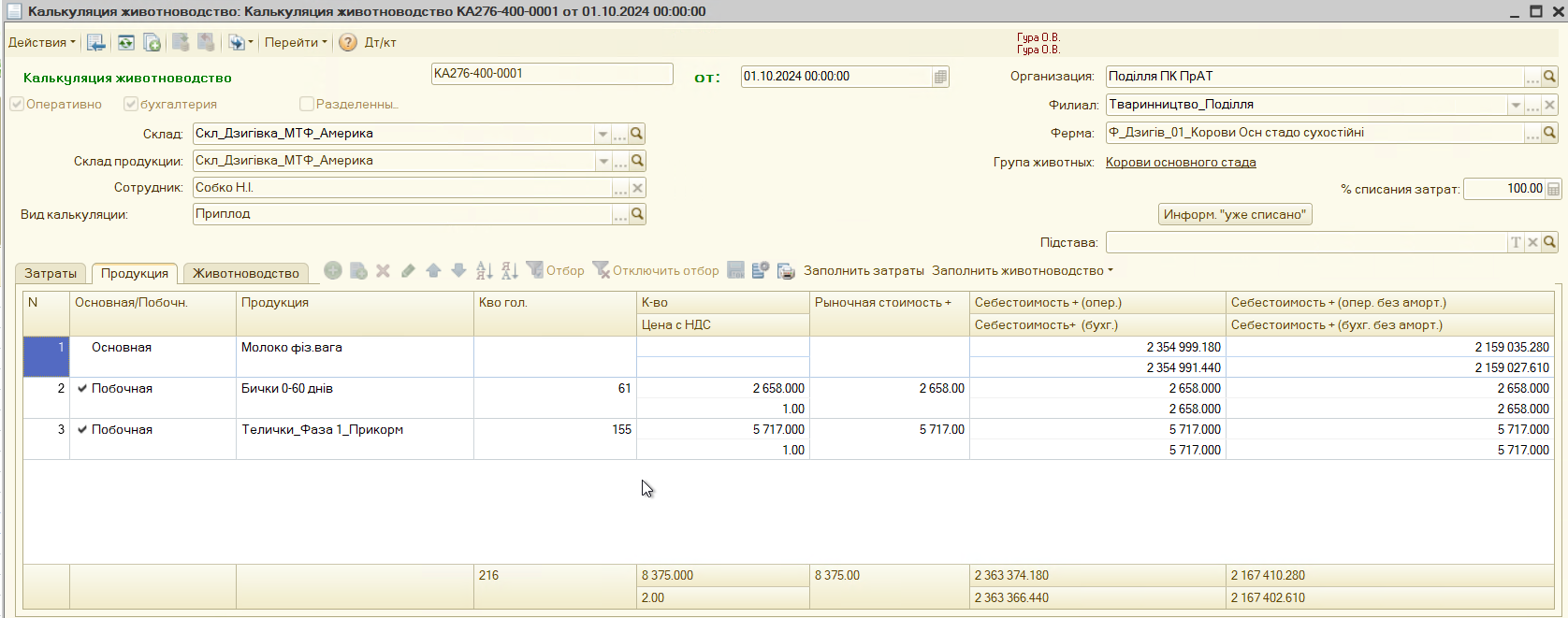This screenshot has width=1568, height=618.
Task: Select the Бички 0-60 днів cell
Action: point(355,398)
